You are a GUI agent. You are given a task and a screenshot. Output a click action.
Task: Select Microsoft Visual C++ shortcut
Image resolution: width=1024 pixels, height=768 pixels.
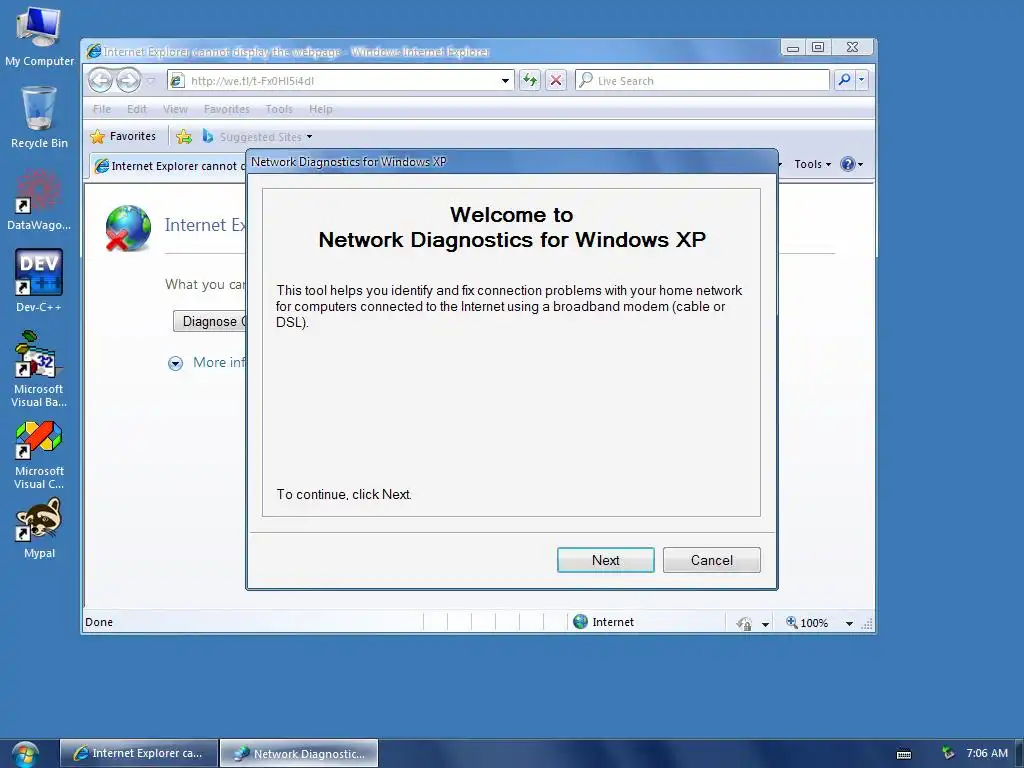pos(39,455)
